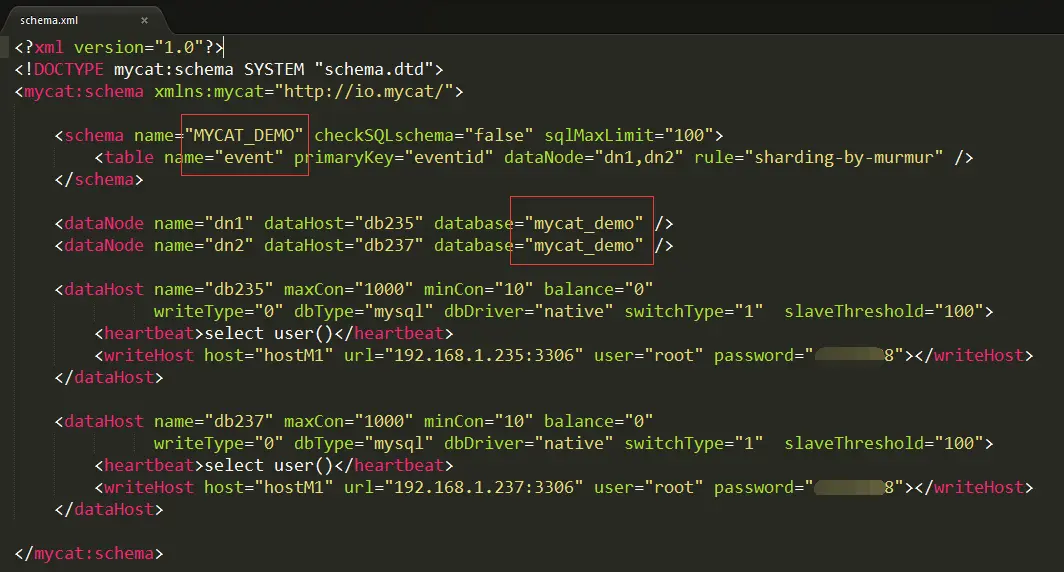
Task: Click rule="sharding-by-murmur" value
Action: pyautogui.click(x=843, y=157)
